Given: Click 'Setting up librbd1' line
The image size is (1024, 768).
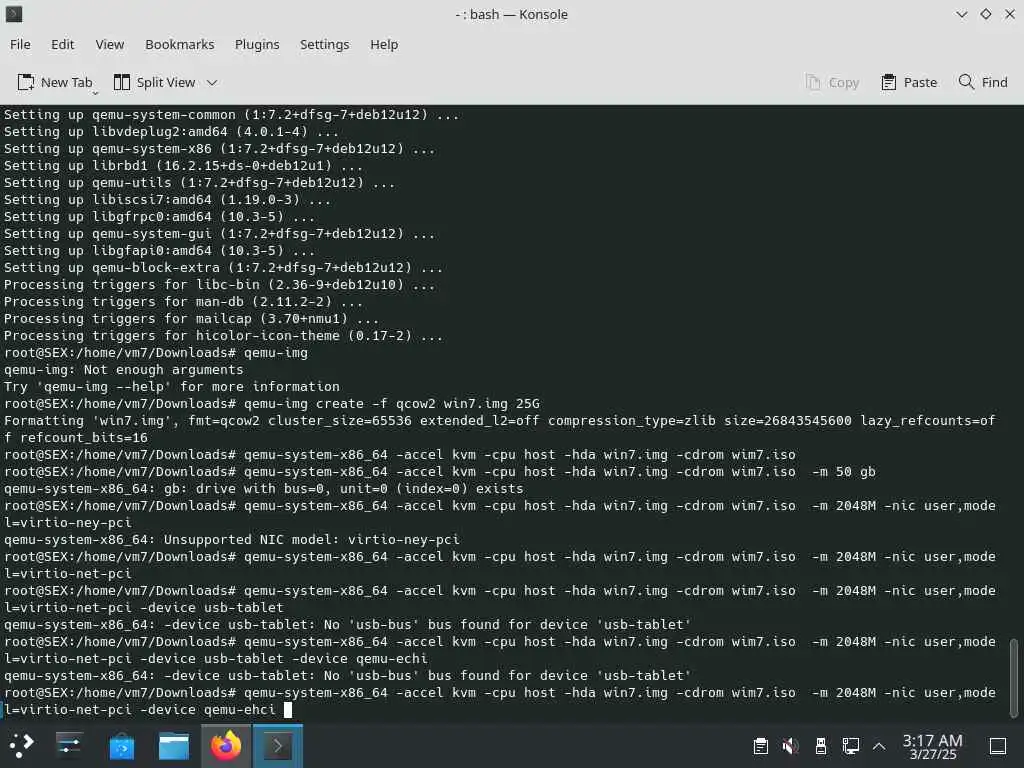Looking at the screenshot, I should 183,166.
